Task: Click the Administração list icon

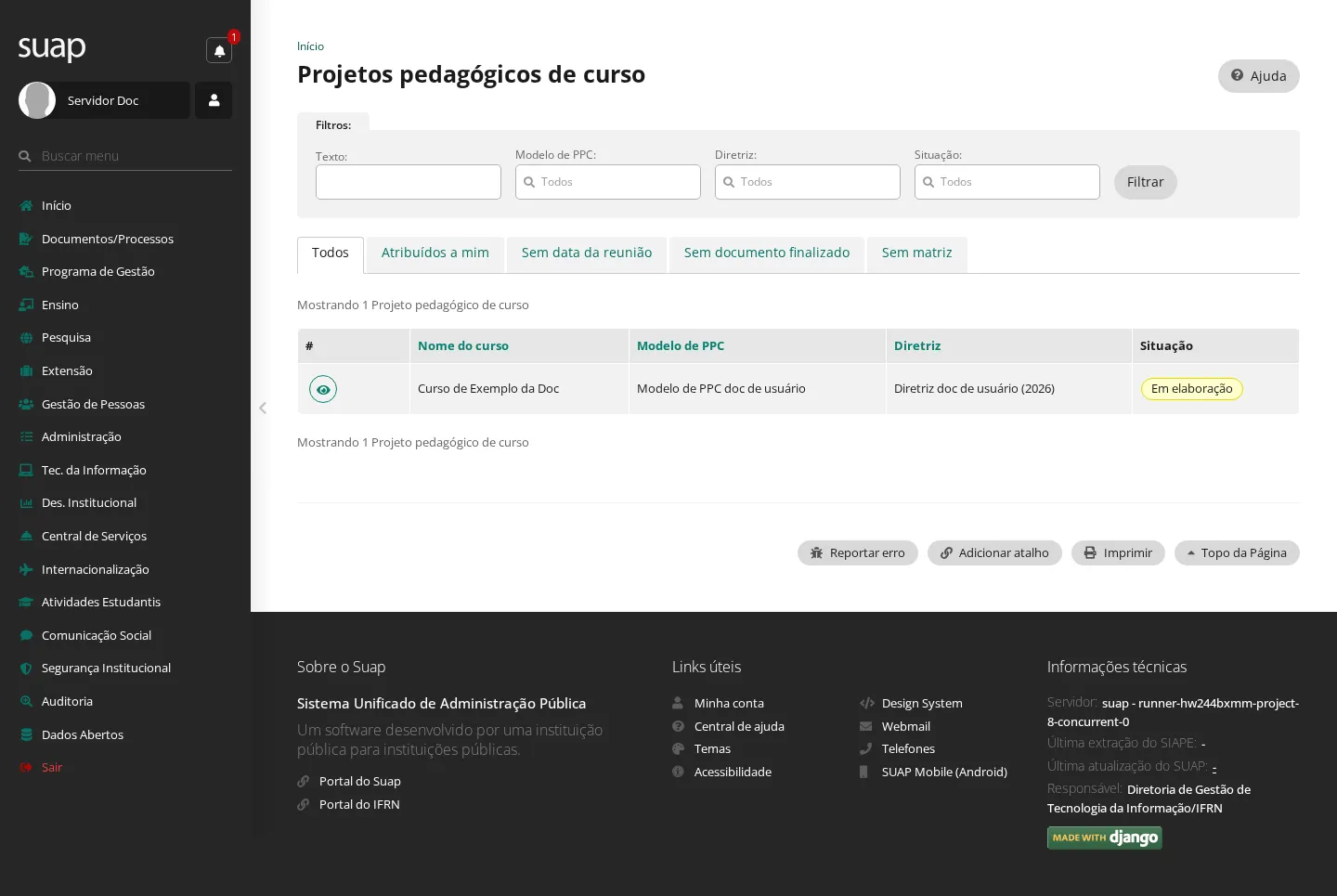Action: [26, 436]
